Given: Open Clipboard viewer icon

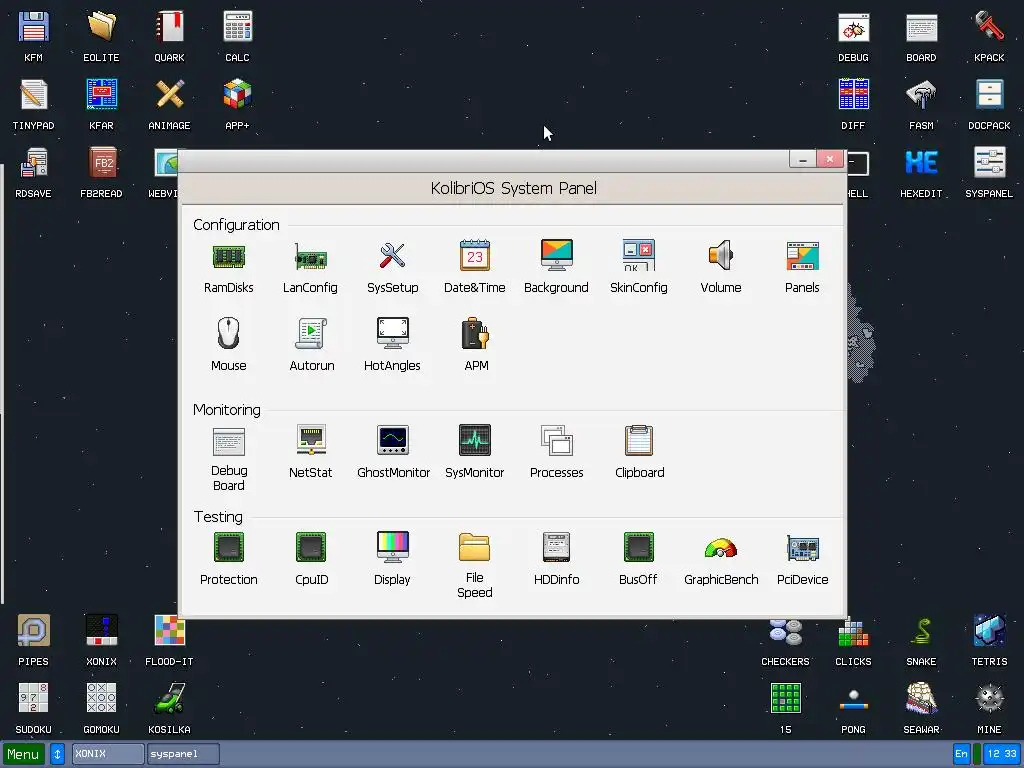Looking at the screenshot, I should 639,440.
